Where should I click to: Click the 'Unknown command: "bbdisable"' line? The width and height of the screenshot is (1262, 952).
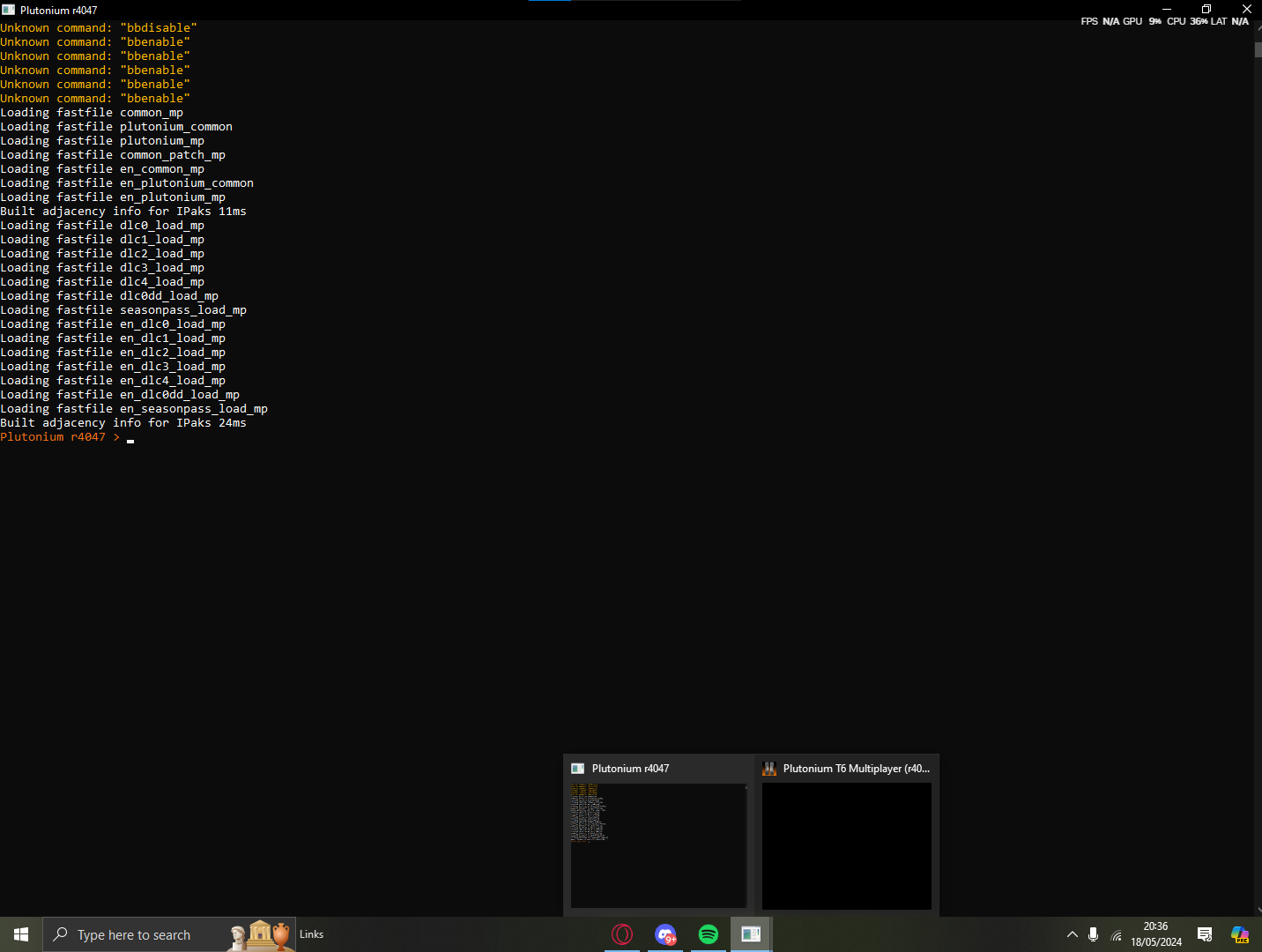[x=99, y=28]
